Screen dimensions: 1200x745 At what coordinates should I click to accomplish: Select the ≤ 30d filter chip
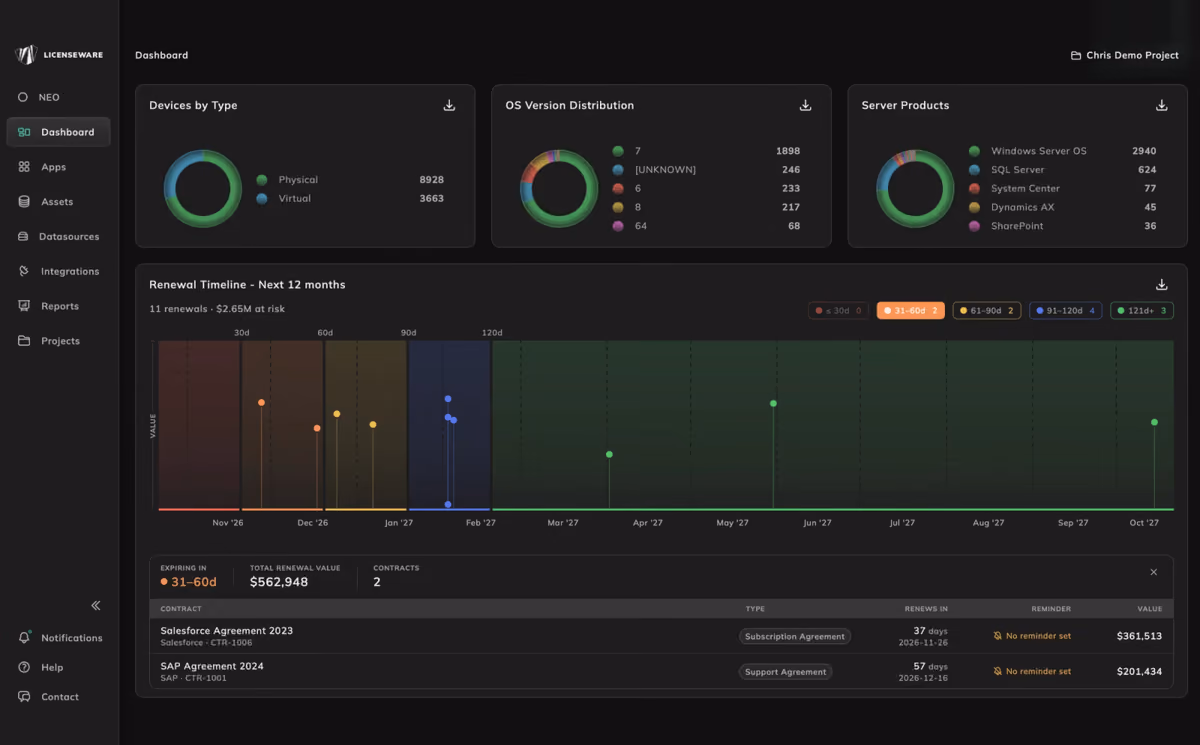point(838,310)
